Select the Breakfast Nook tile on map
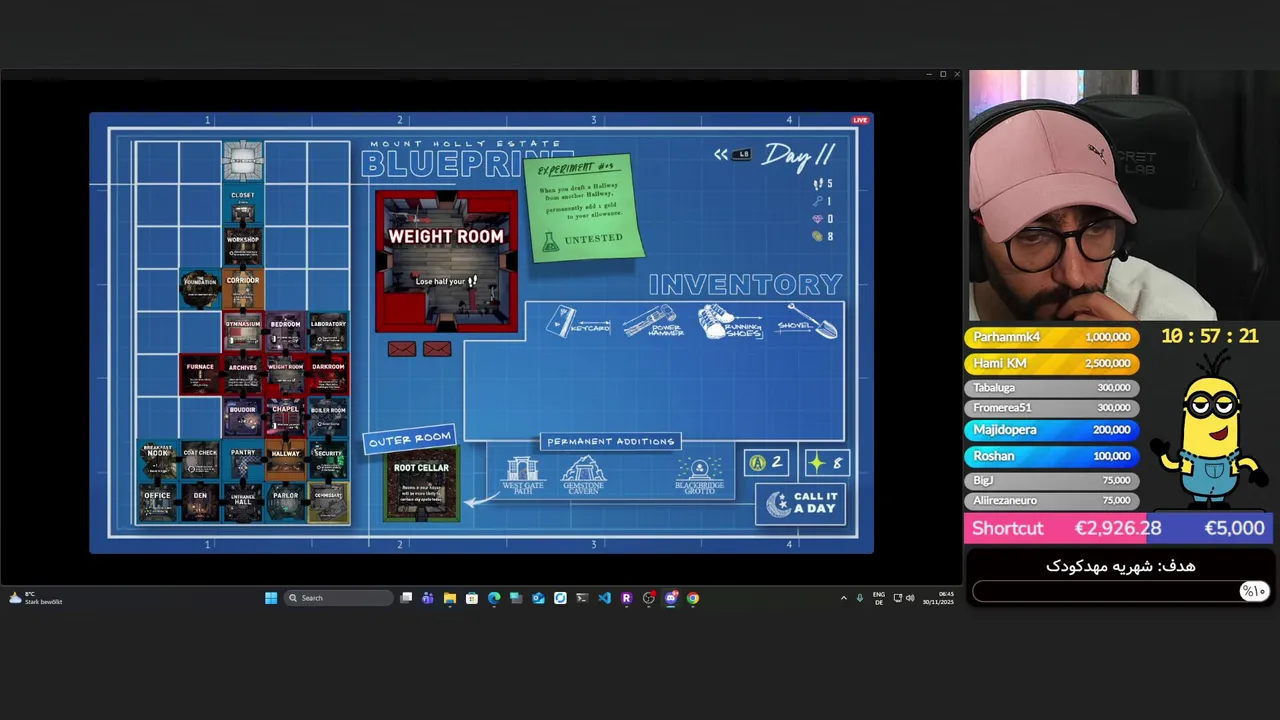The image size is (1280, 720). (x=157, y=461)
